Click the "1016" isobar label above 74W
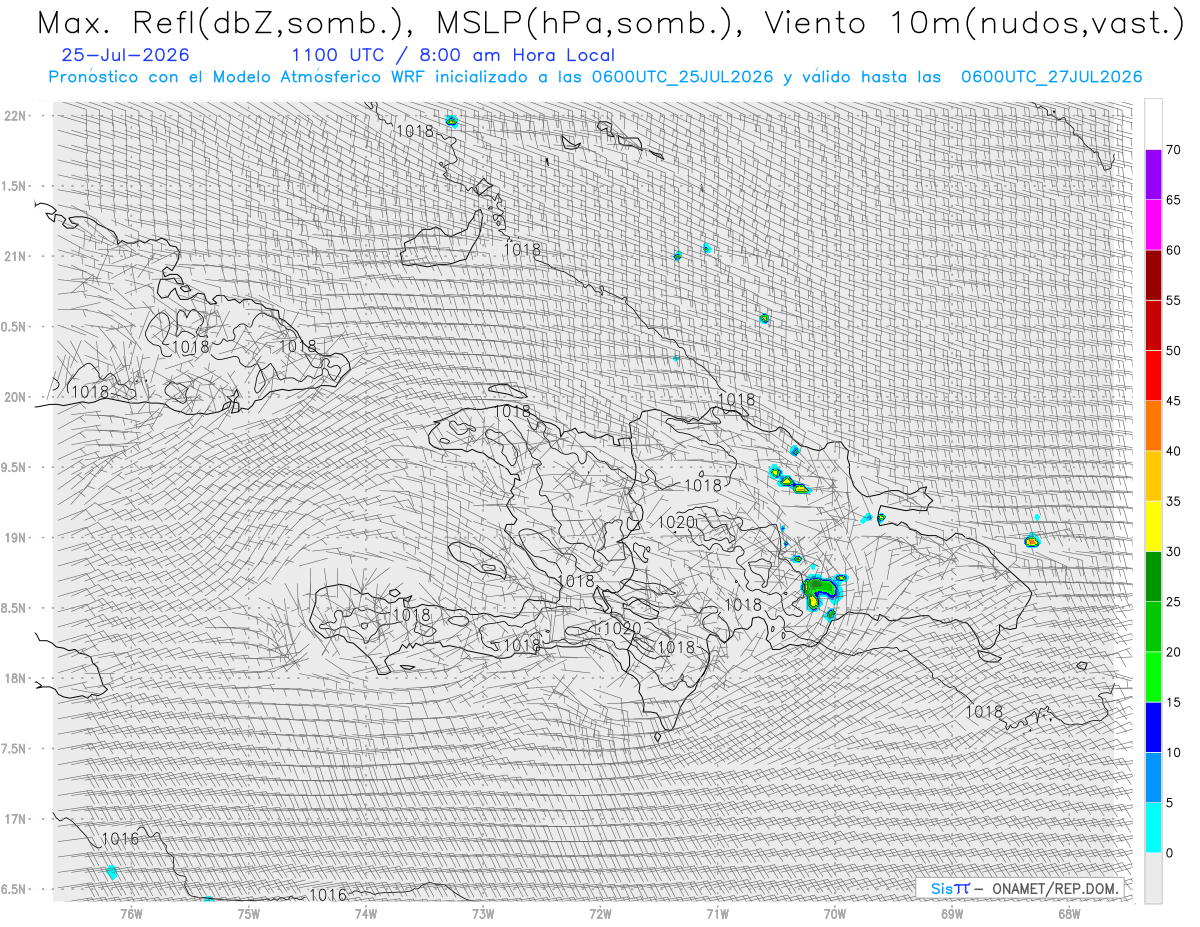 (x=328, y=895)
